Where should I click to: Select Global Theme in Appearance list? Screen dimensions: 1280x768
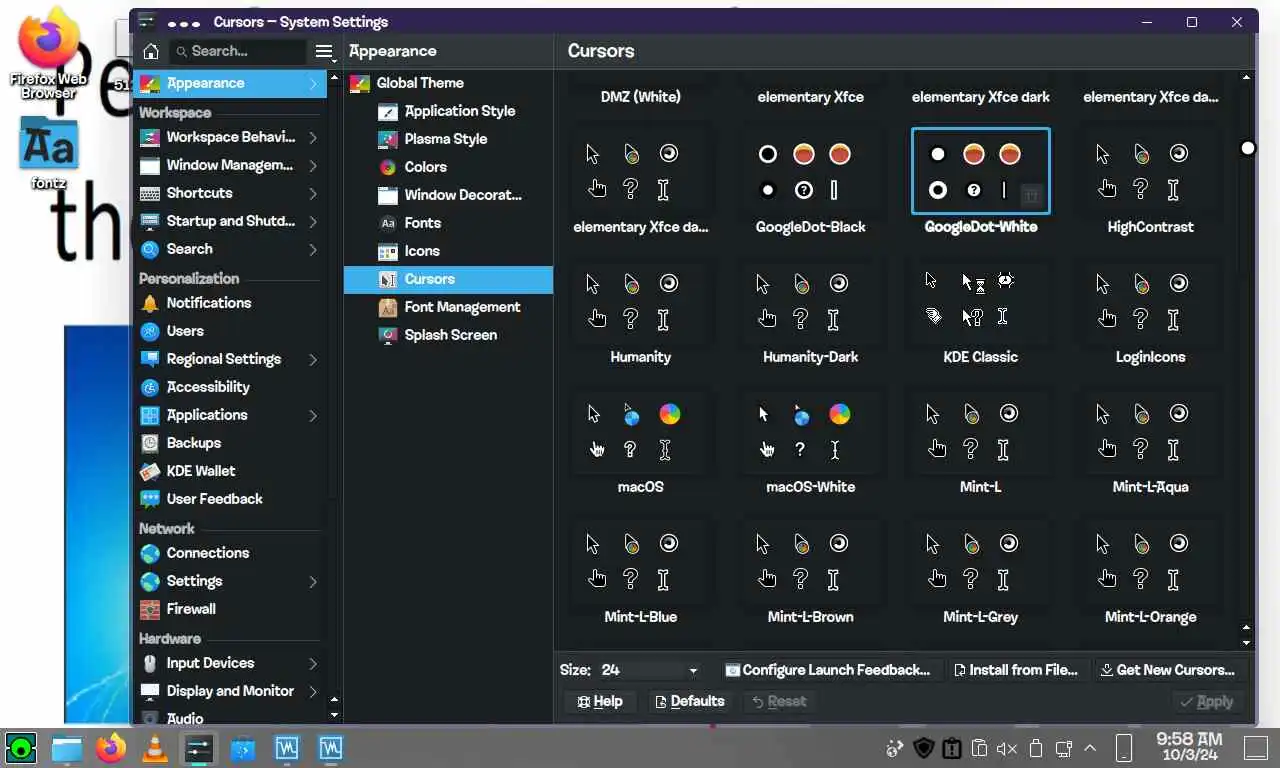click(x=448, y=83)
